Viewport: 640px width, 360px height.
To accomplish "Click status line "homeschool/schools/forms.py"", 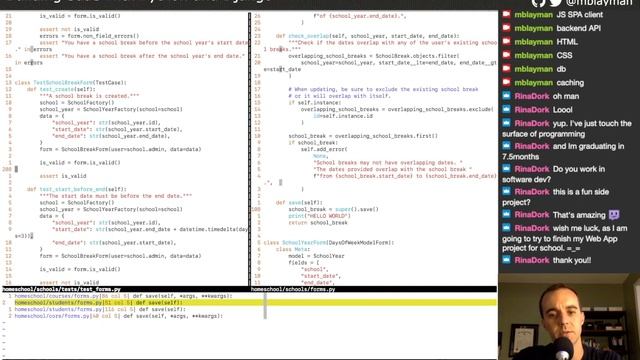I will tap(293, 289).
